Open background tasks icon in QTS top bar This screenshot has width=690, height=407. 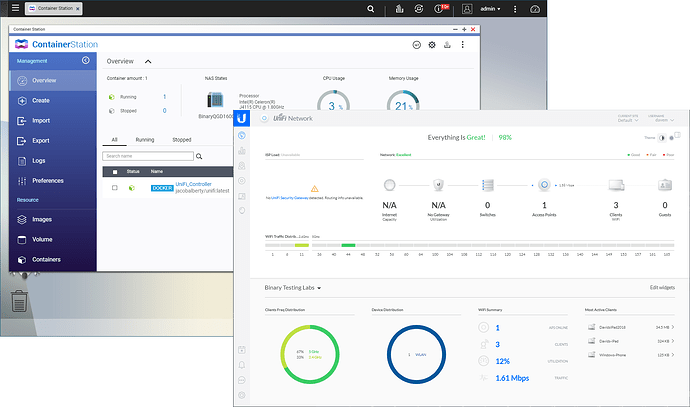pos(399,9)
